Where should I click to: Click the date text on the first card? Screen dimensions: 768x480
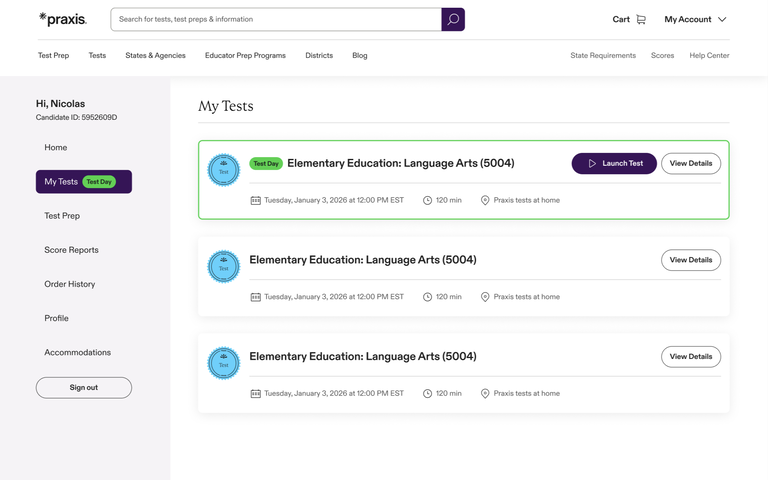[x=334, y=200]
